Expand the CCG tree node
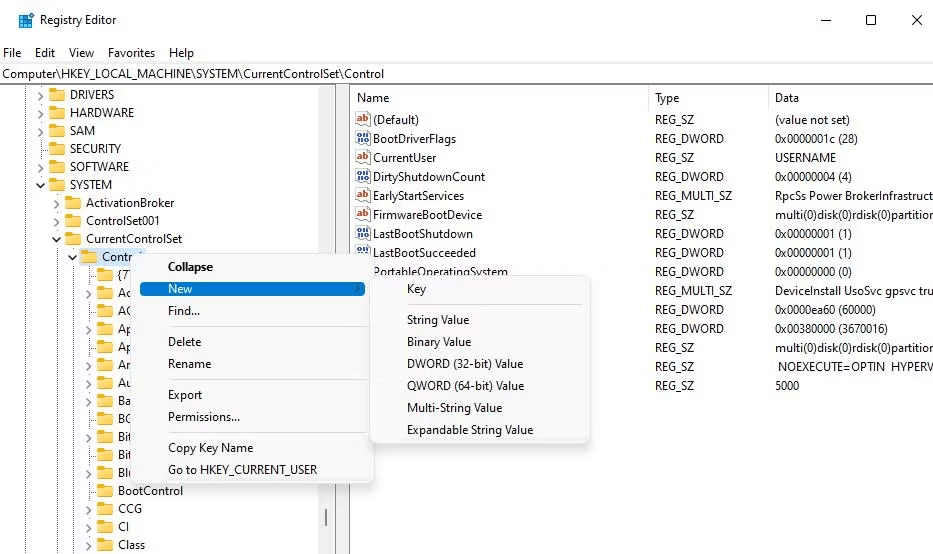Image resolution: width=933 pixels, height=554 pixels. tap(89, 509)
